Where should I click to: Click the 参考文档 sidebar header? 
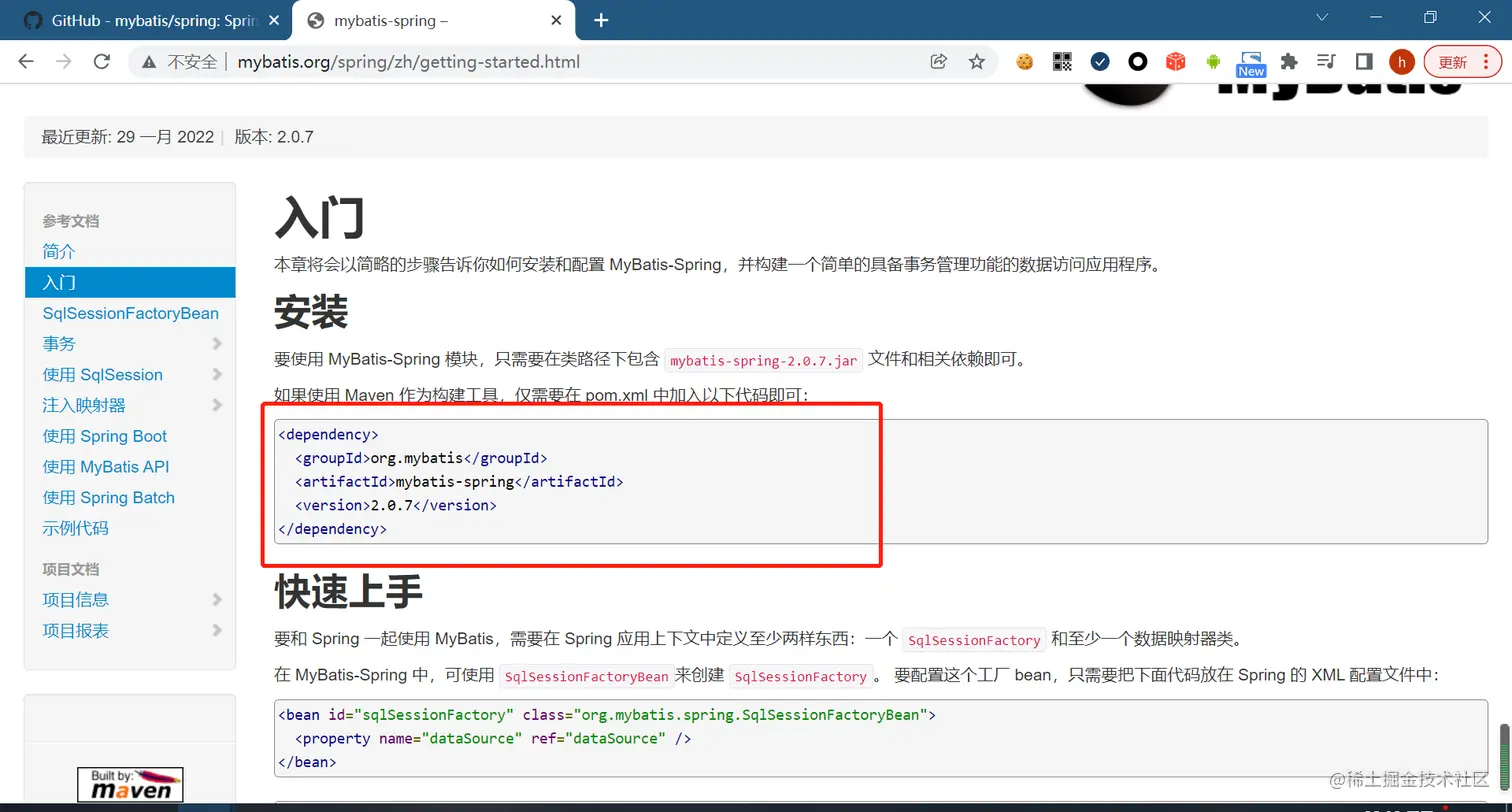coord(71,221)
